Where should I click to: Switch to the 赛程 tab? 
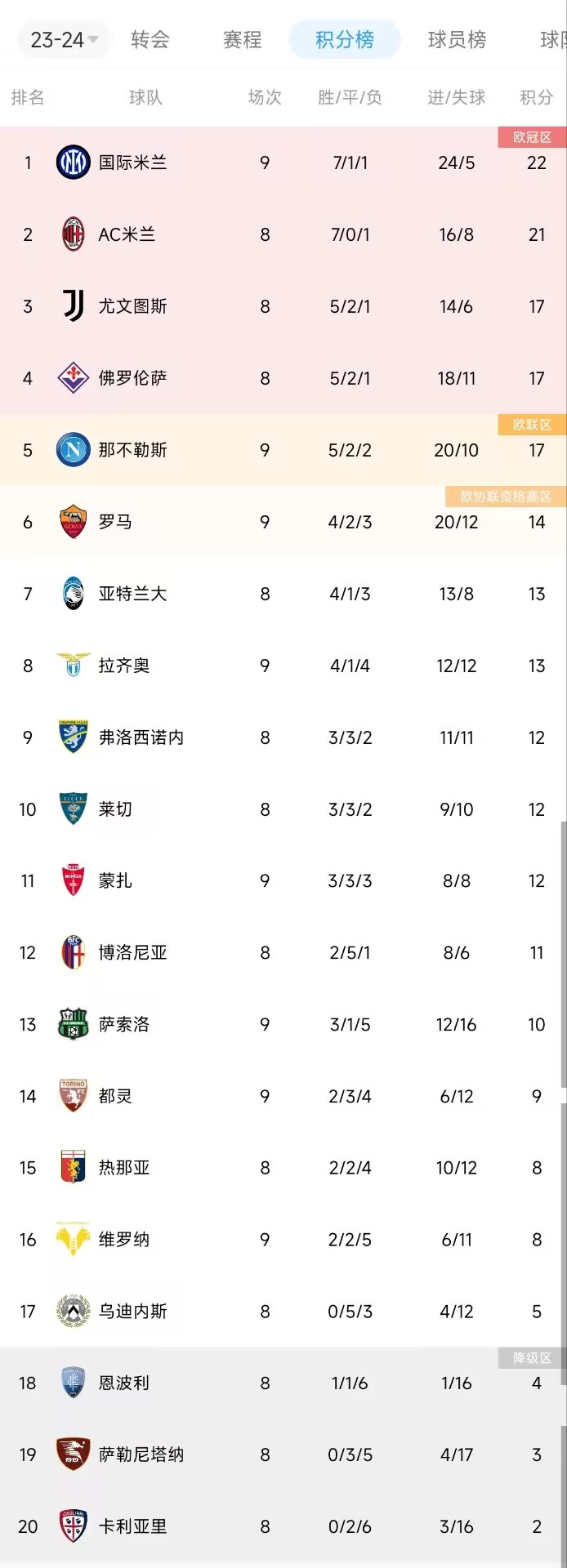tap(243, 39)
